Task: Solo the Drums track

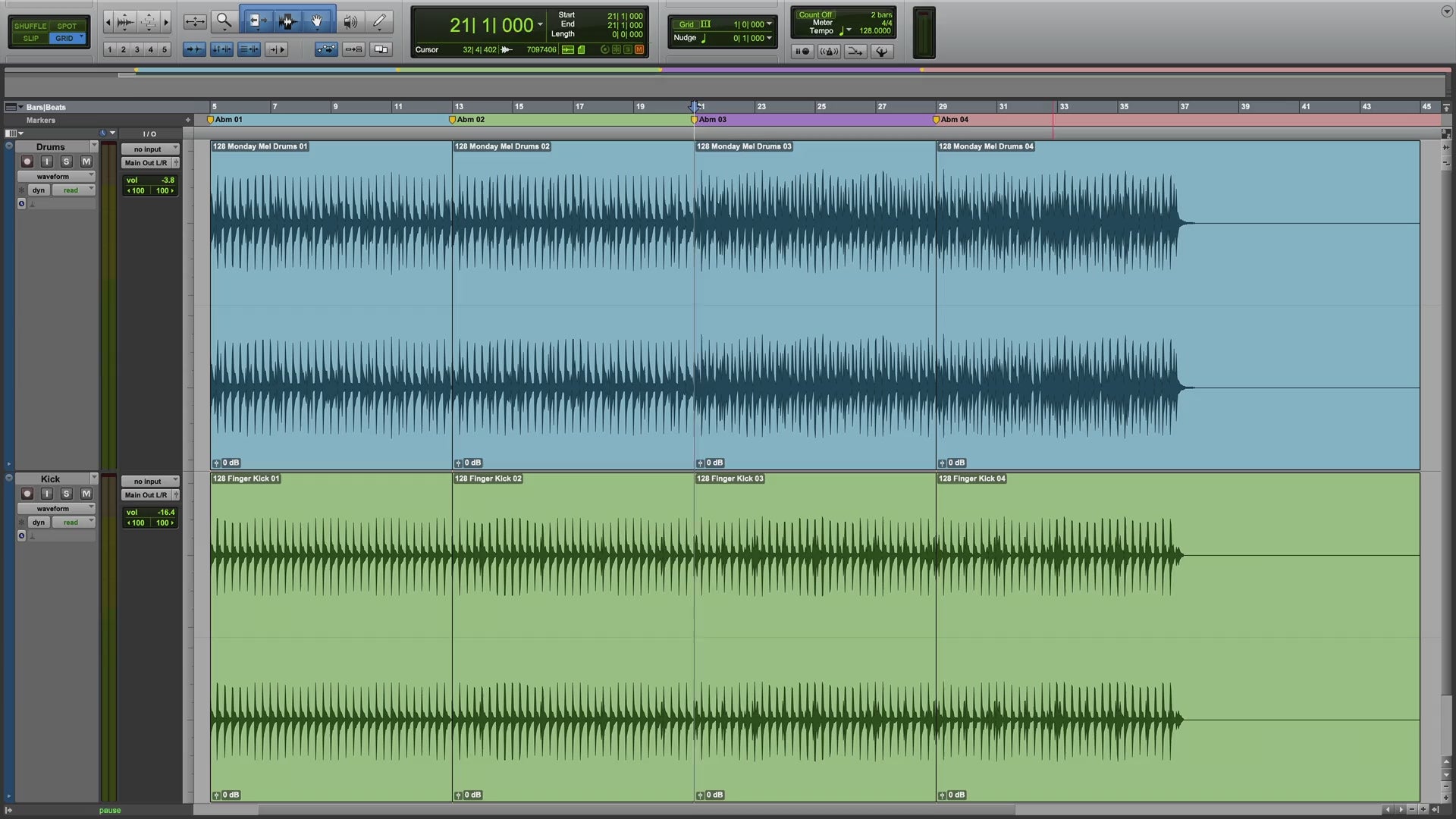Action: pos(67,162)
